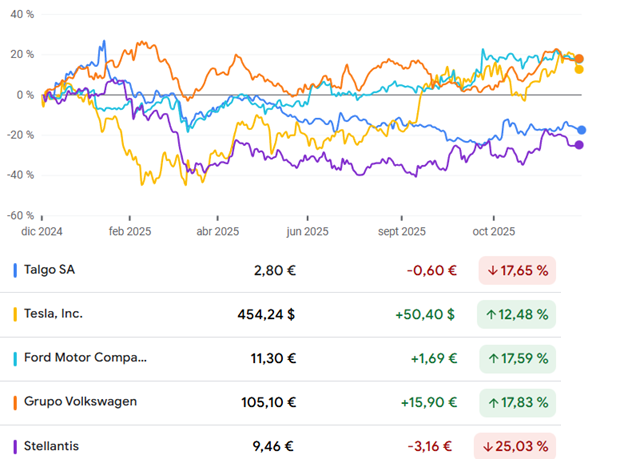Click the purple endpoint dot on the chart
Viewport: 617px width, 459px height.
[x=579, y=145]
